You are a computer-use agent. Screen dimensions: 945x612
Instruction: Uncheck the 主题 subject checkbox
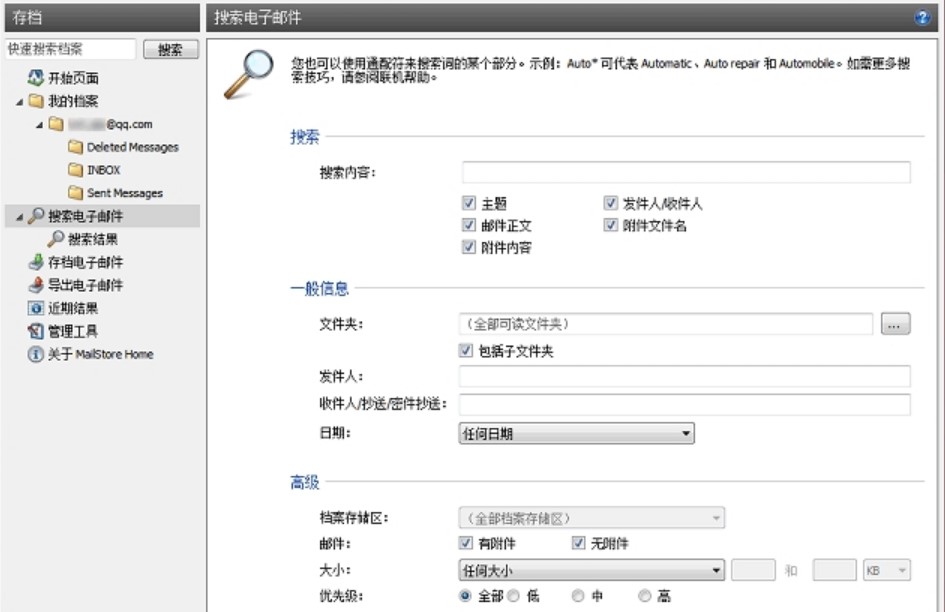(469, 203)
